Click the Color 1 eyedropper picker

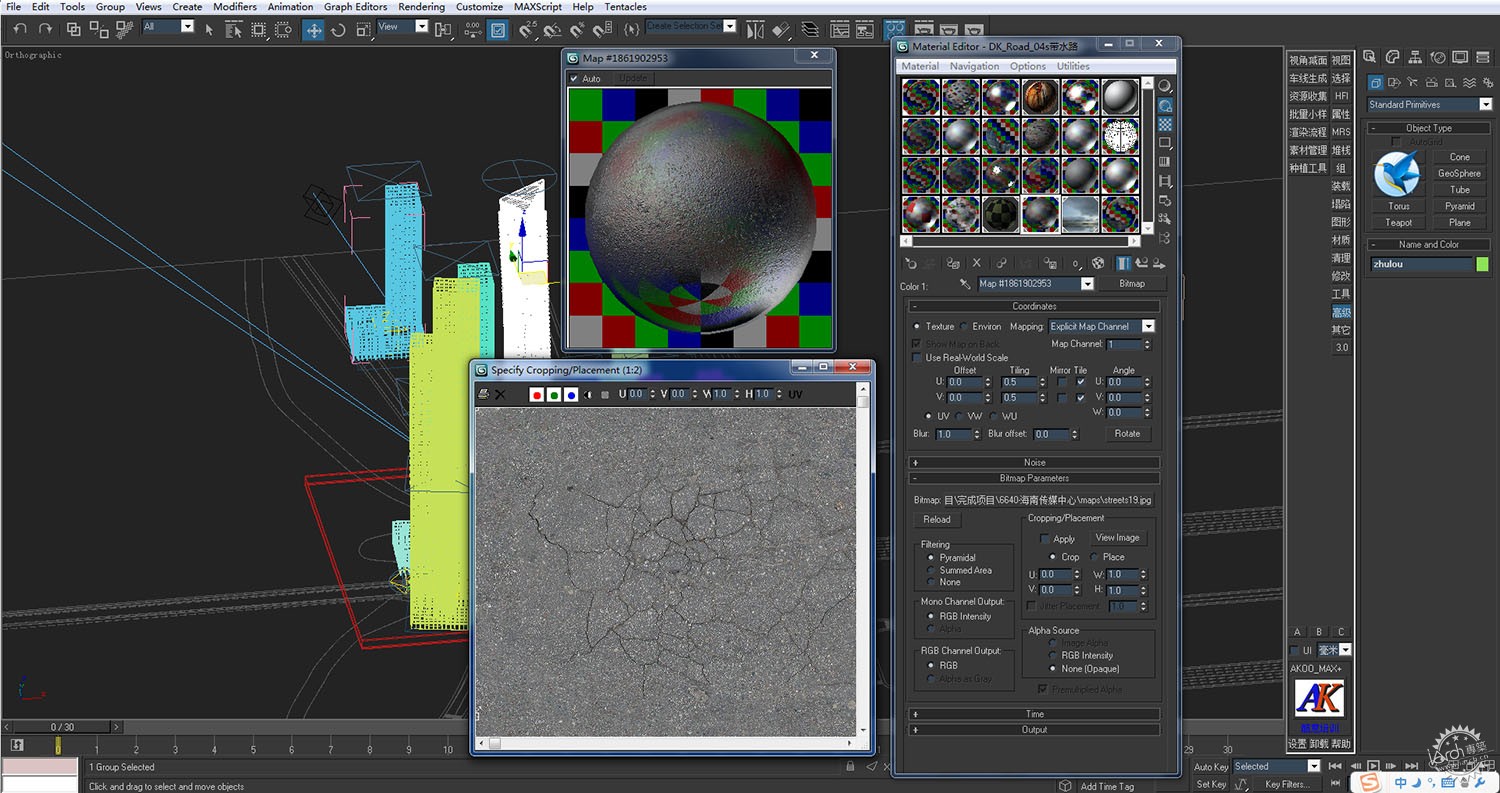pyautogui.click(x=965, y=284)
